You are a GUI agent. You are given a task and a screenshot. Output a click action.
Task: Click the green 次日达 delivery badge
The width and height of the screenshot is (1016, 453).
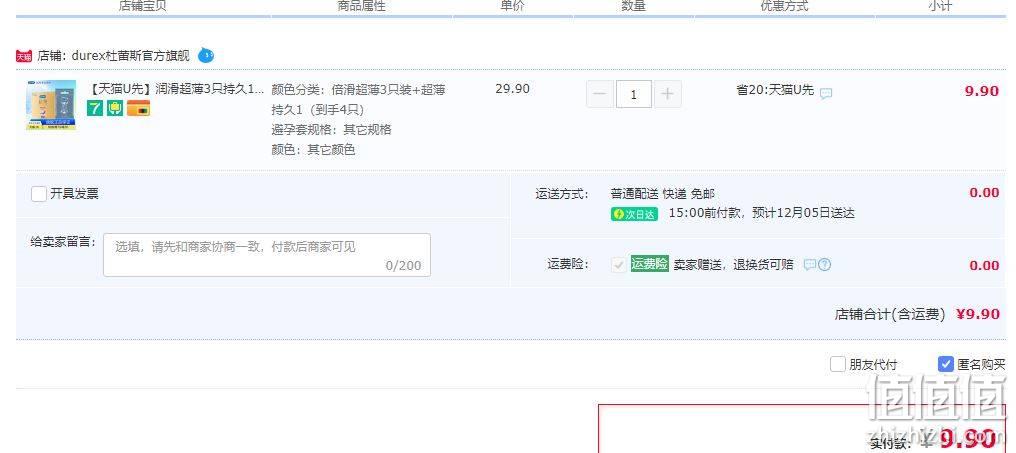point(634,214)
